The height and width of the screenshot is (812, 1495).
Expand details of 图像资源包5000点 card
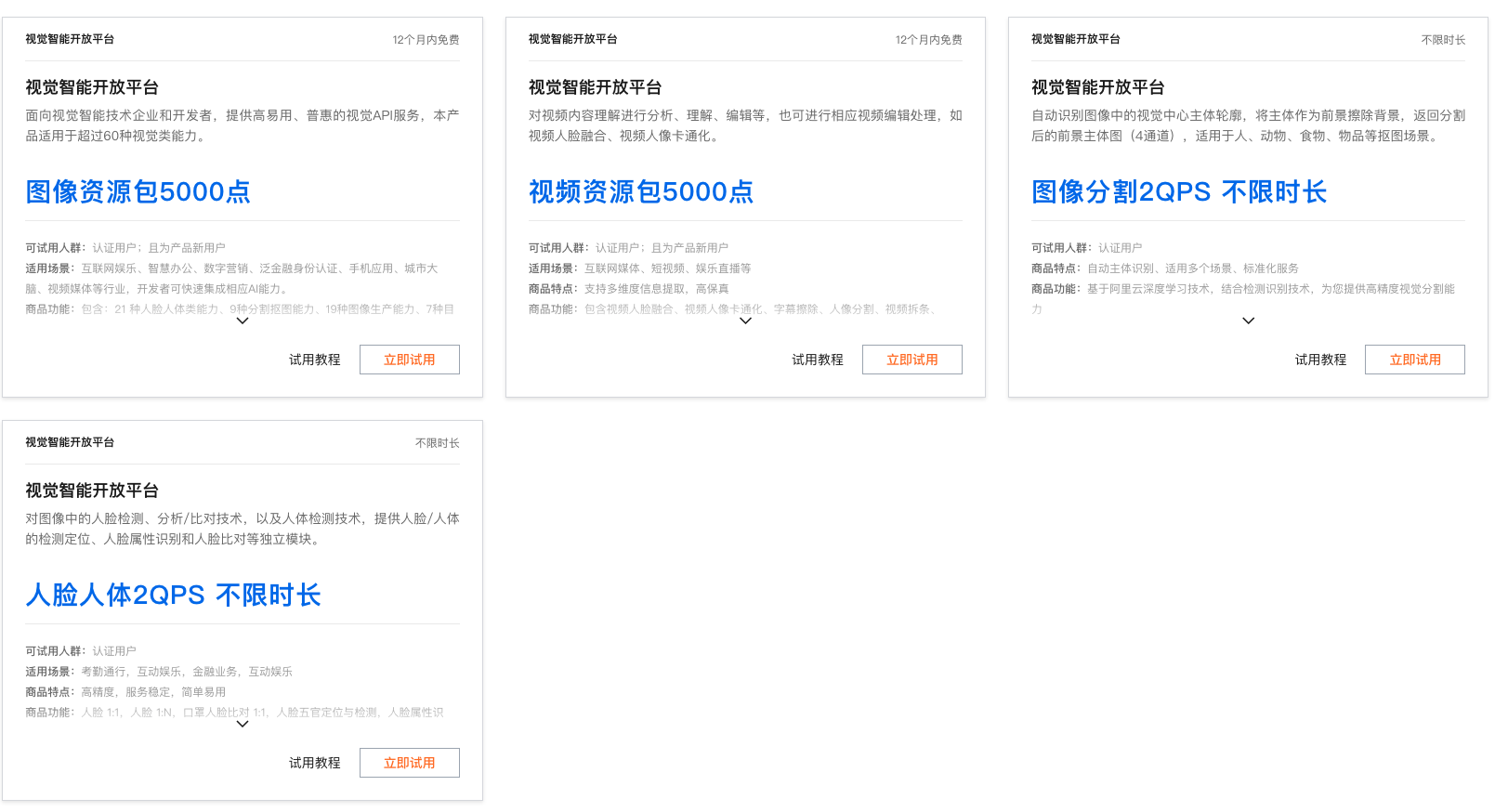tap(243, 321)
